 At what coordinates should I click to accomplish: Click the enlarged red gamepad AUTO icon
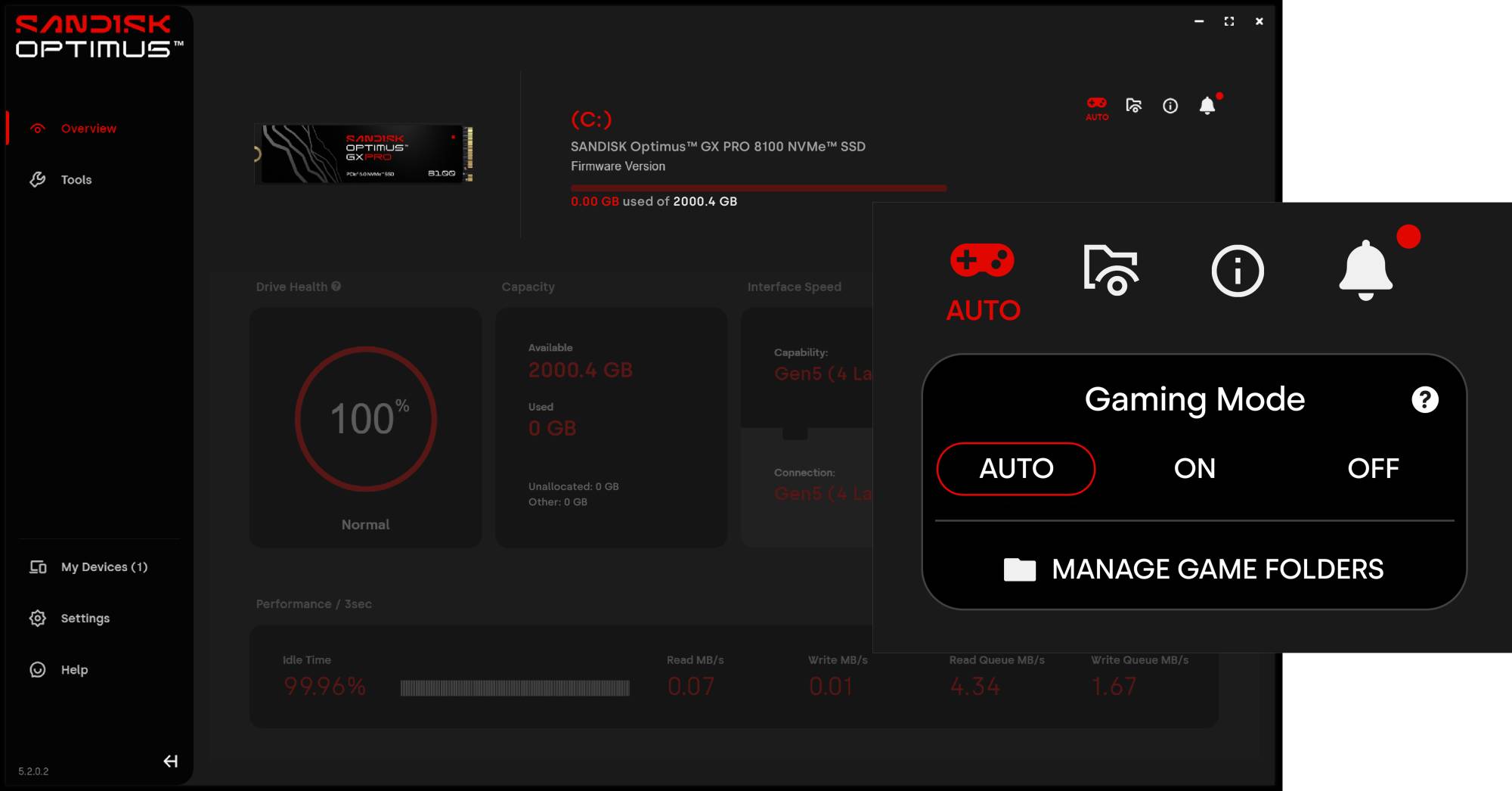[983, 283]
